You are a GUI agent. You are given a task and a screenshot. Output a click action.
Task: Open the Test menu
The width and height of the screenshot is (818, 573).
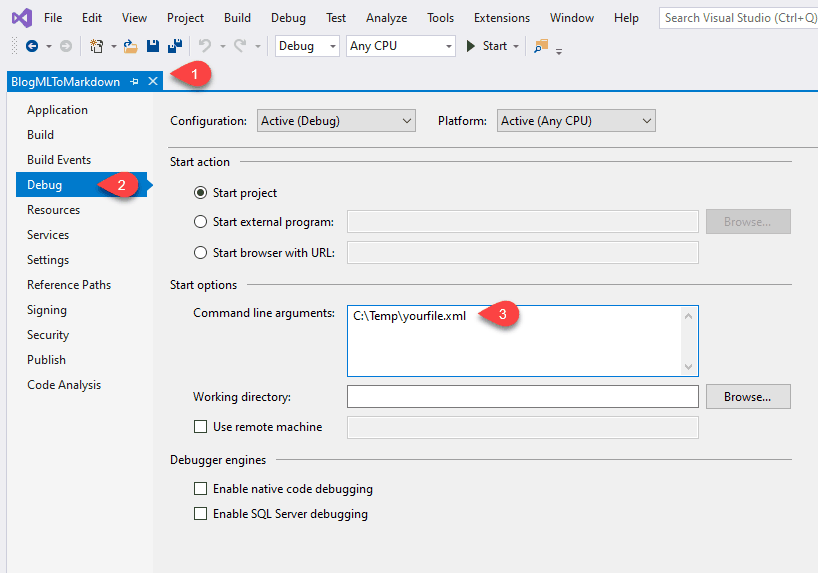tap(336, 18)
